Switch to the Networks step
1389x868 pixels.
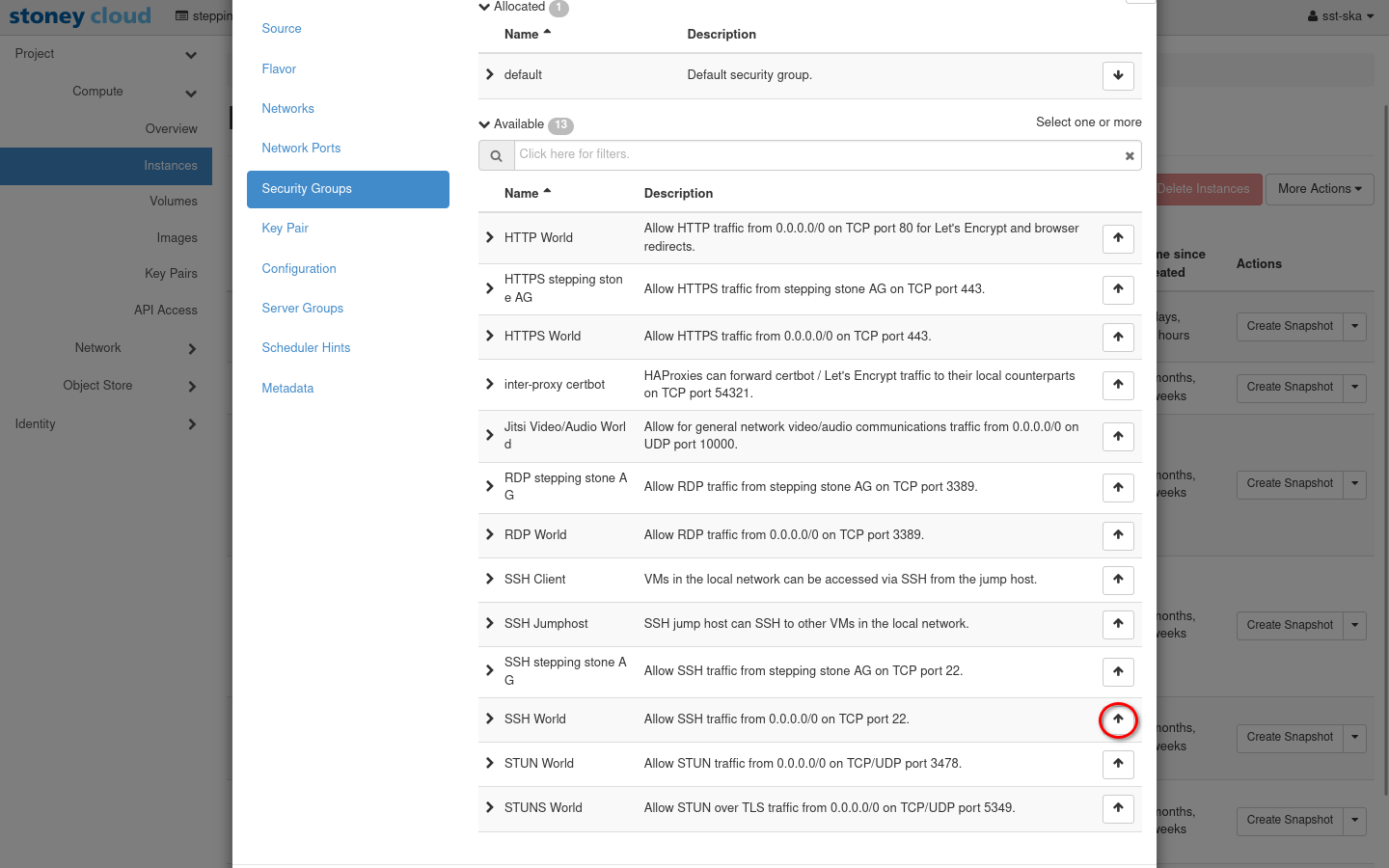coord(287,109)
